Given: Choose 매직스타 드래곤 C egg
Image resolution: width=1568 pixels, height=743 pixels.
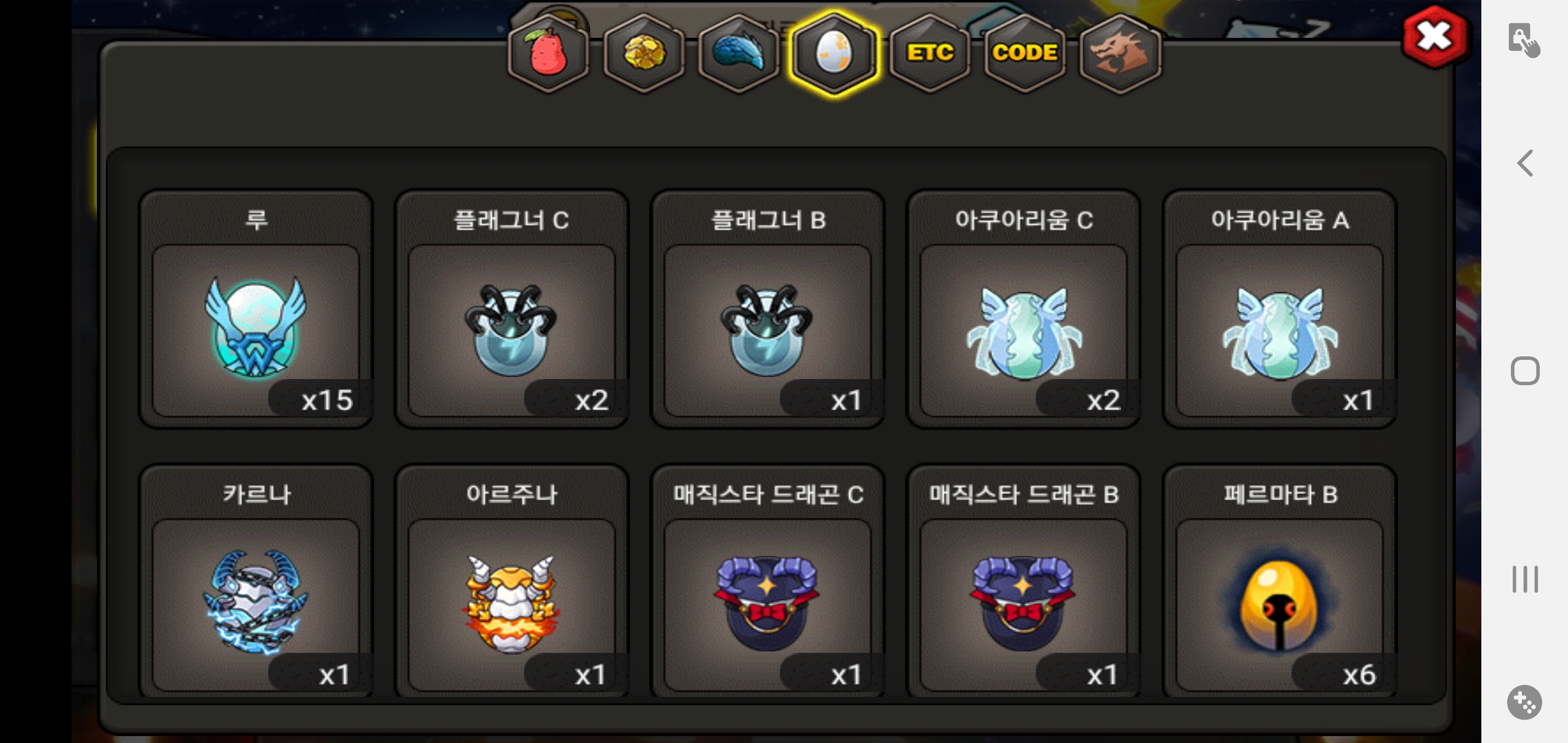Looking at the screenshot, I should [x=767, y=582].
